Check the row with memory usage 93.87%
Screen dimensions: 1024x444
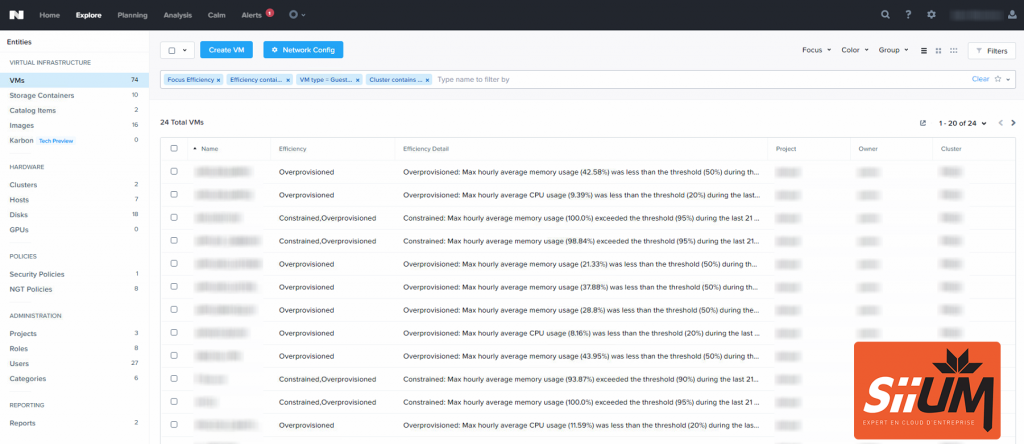coord(174,378)
